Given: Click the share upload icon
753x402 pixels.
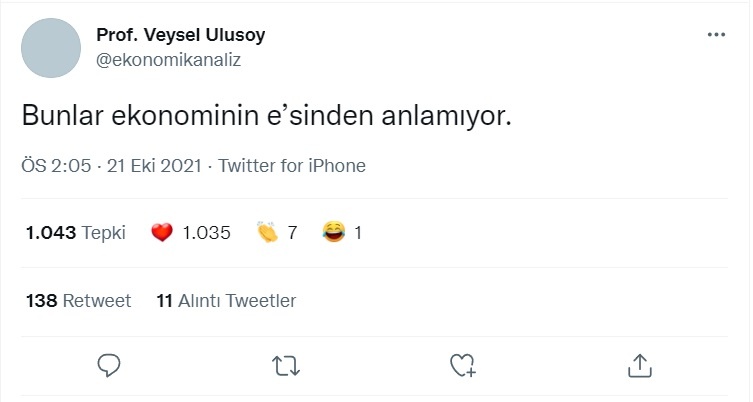Looking at the screenshot, I should click(x=640, y=365).
